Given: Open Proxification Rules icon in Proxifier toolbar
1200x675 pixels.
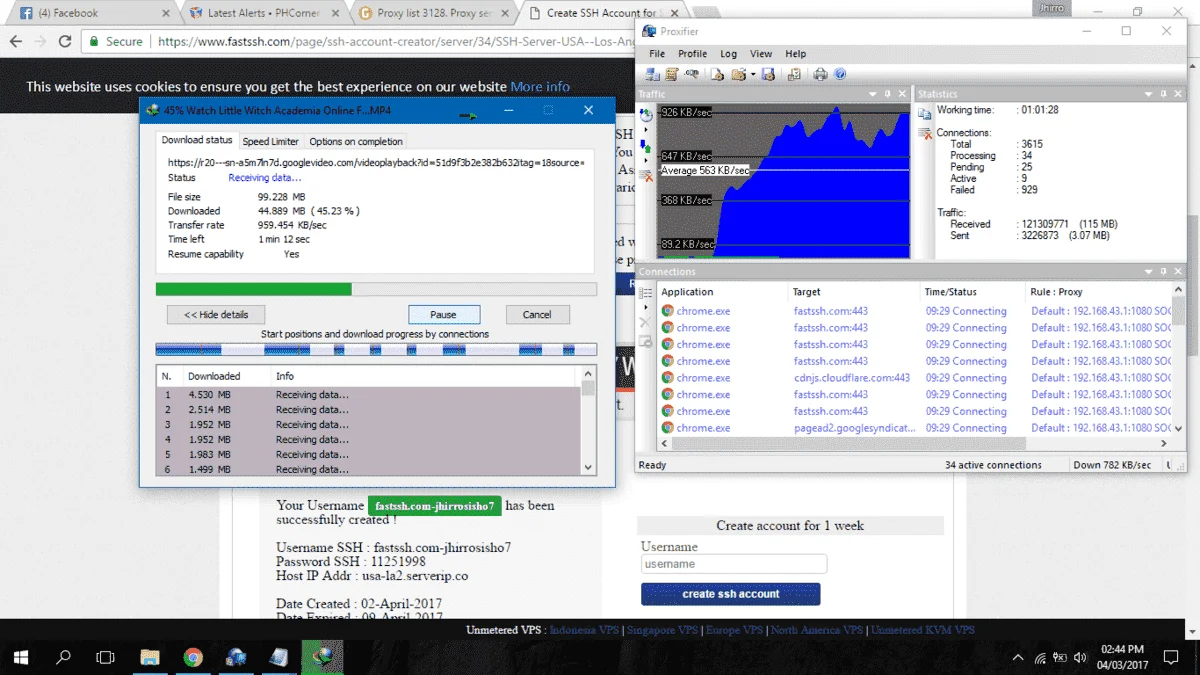Looking at the screenshot, I should pos(672,74).
